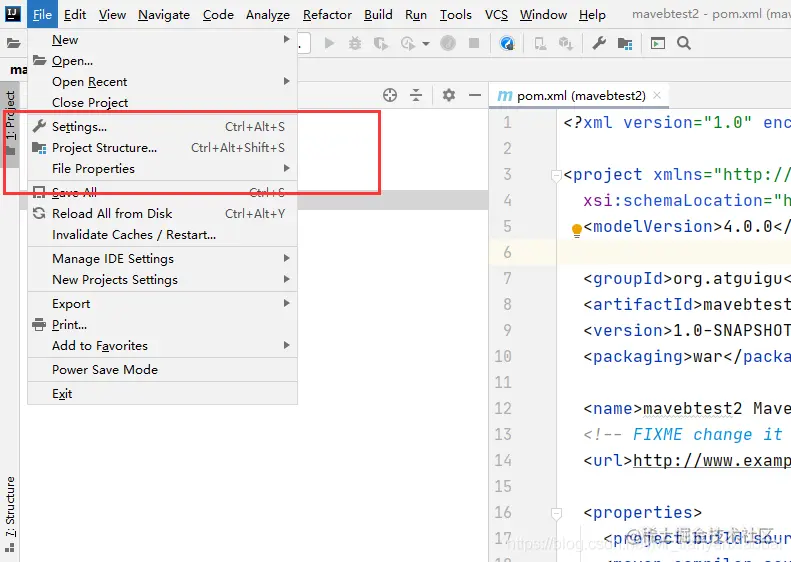Open the Edit menu
This screenshot has width=791, height=562.
pyautogui.click(x=75, y=15)
